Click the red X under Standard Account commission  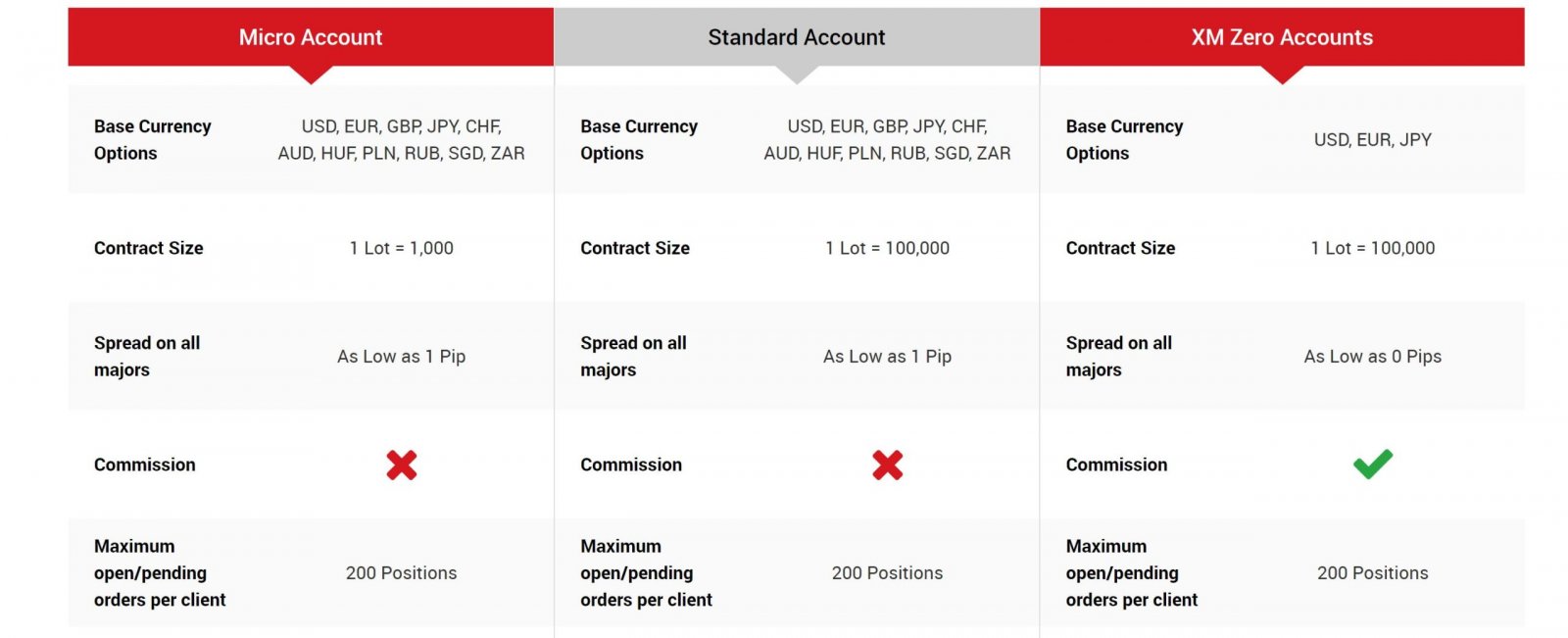tap(888, 465)
